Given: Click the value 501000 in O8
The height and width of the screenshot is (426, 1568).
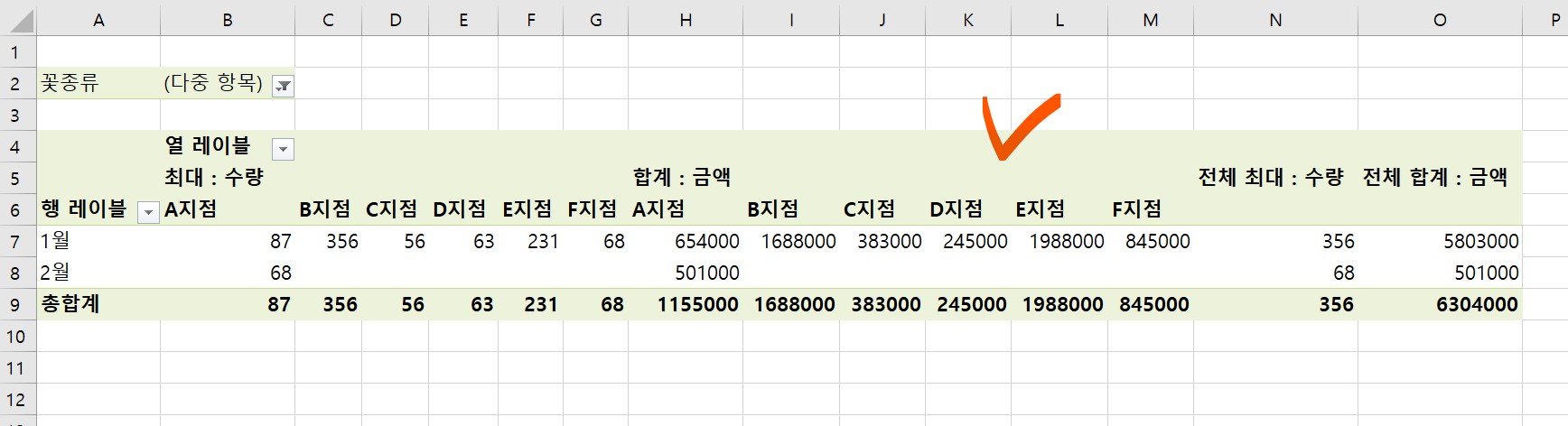Looking at the screenshot, I should (1487, 273).
